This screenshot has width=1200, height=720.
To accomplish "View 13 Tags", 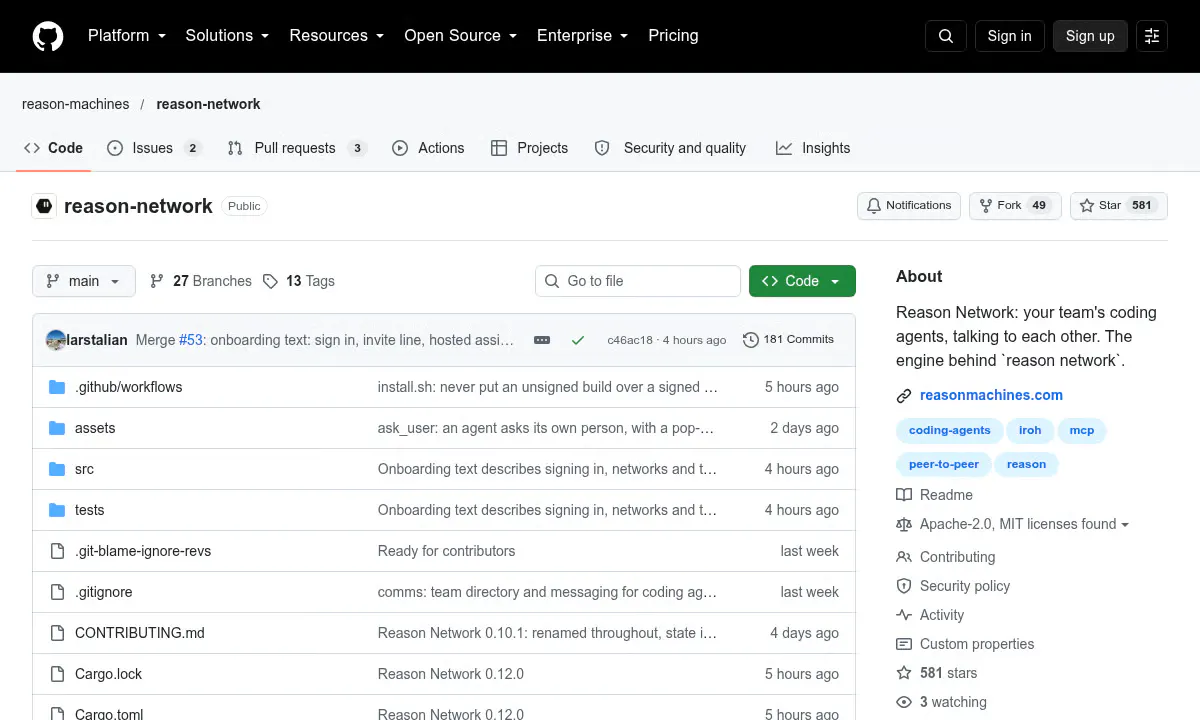I will 298,281.
